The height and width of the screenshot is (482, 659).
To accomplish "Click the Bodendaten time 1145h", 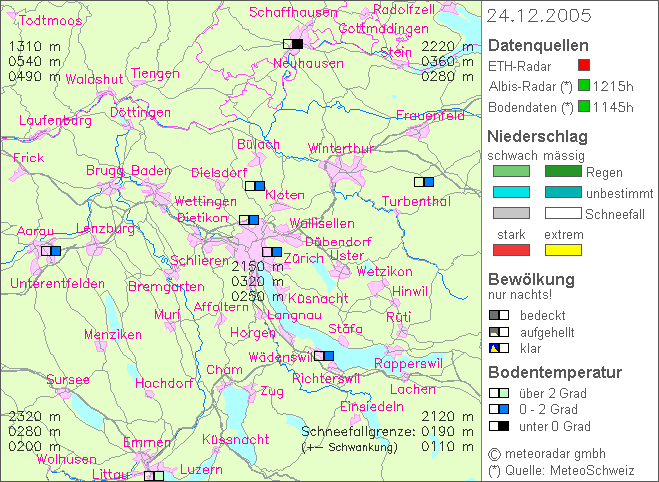I will pyautogui.click(x=613, y=107).
